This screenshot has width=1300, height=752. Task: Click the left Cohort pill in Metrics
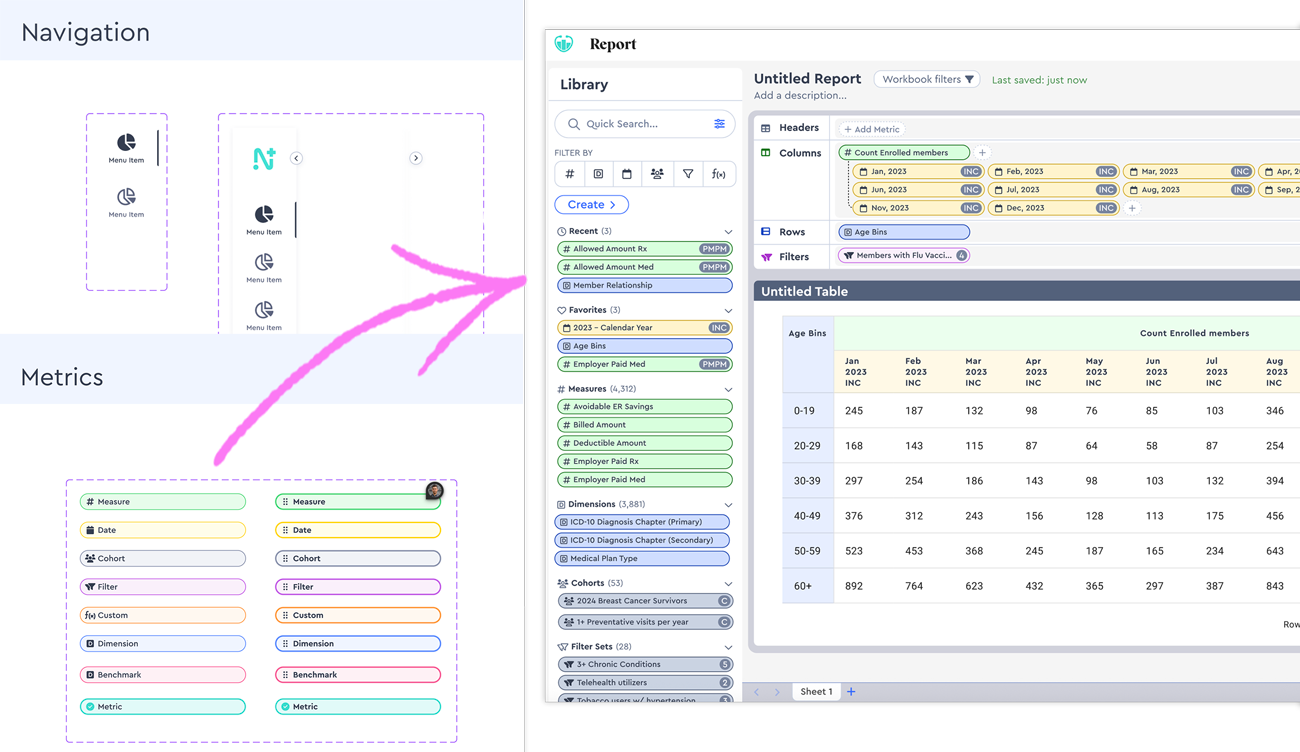click(x=163, y=558)
